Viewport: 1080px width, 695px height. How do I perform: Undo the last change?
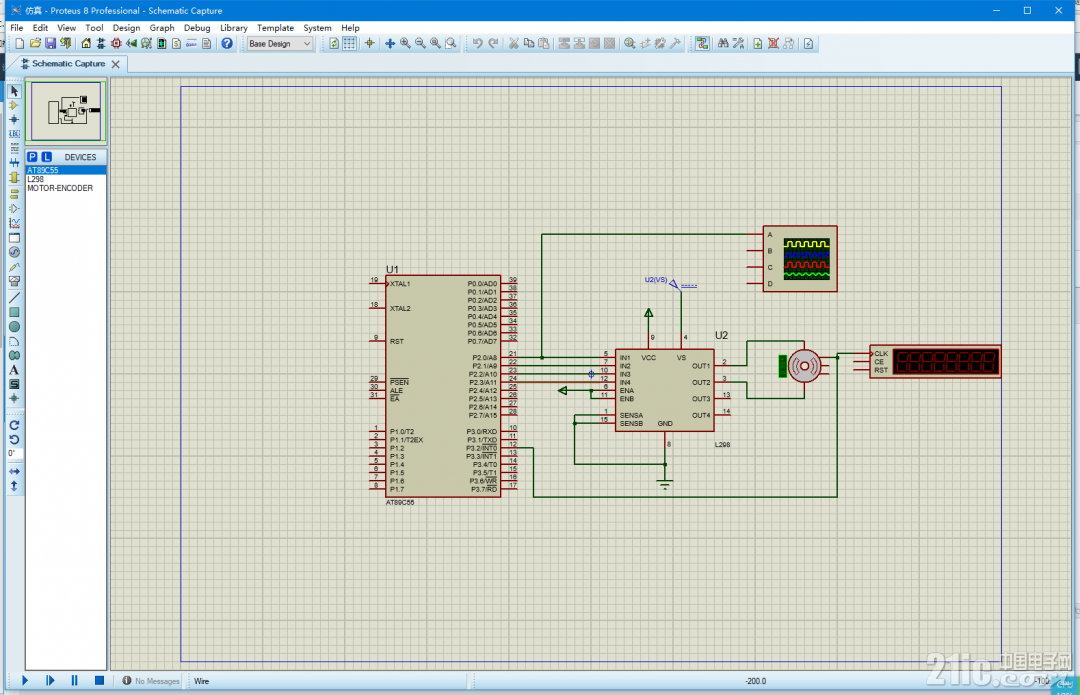click(x=477, y=43)
